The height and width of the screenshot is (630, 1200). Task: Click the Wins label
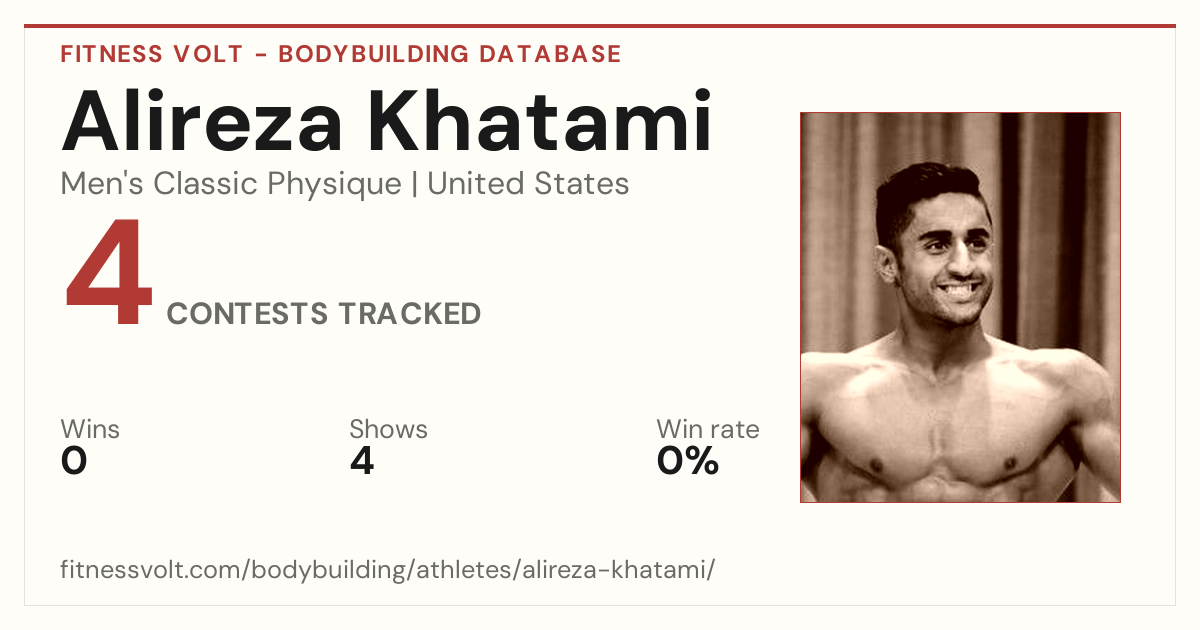pyautogui.click(x=90, y=429)
